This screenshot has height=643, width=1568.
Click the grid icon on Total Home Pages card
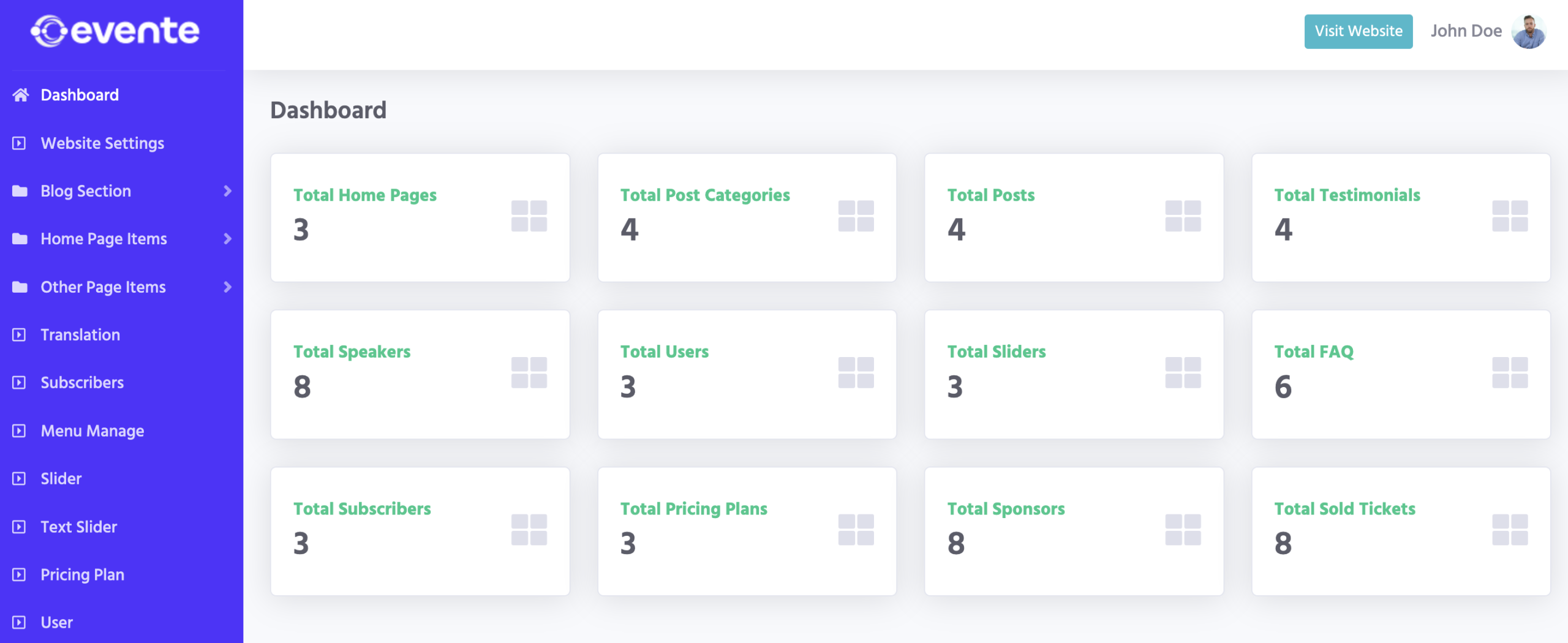tap(529, 216)
